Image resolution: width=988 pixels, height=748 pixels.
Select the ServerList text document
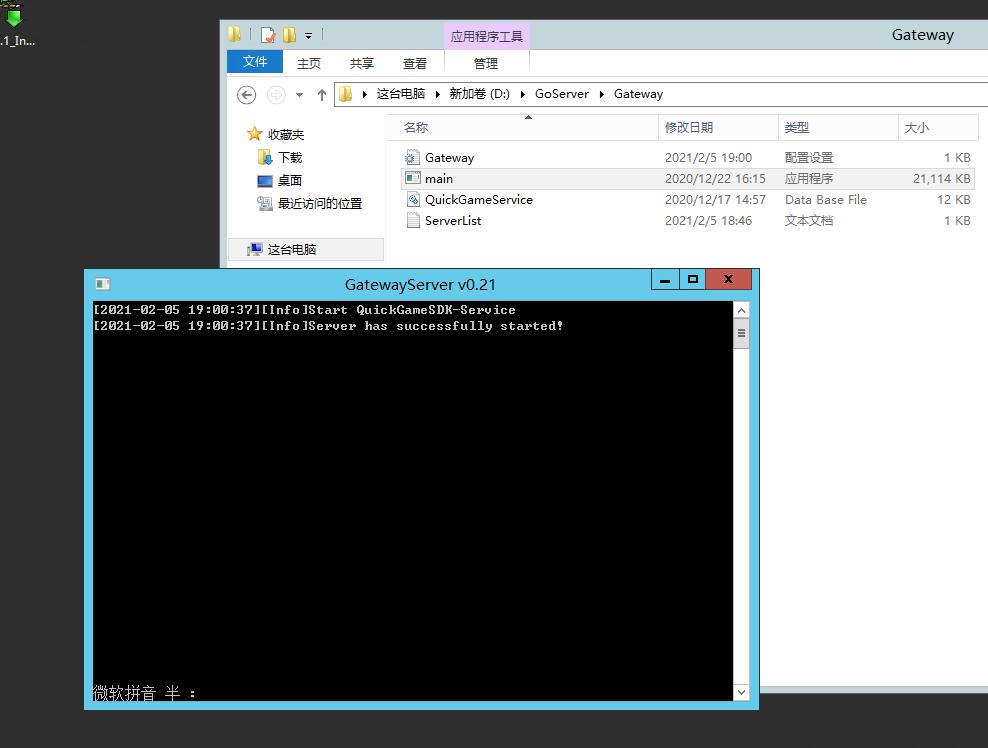pos(452,221)
